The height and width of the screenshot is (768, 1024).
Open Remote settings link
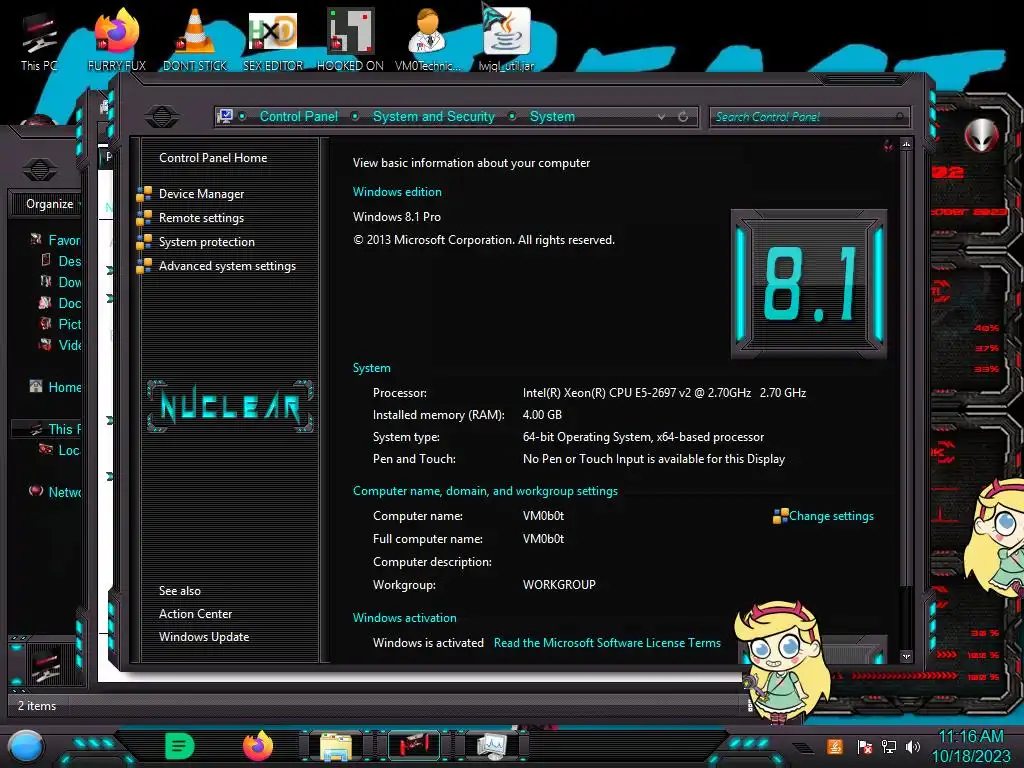click(x=201, y=217)
